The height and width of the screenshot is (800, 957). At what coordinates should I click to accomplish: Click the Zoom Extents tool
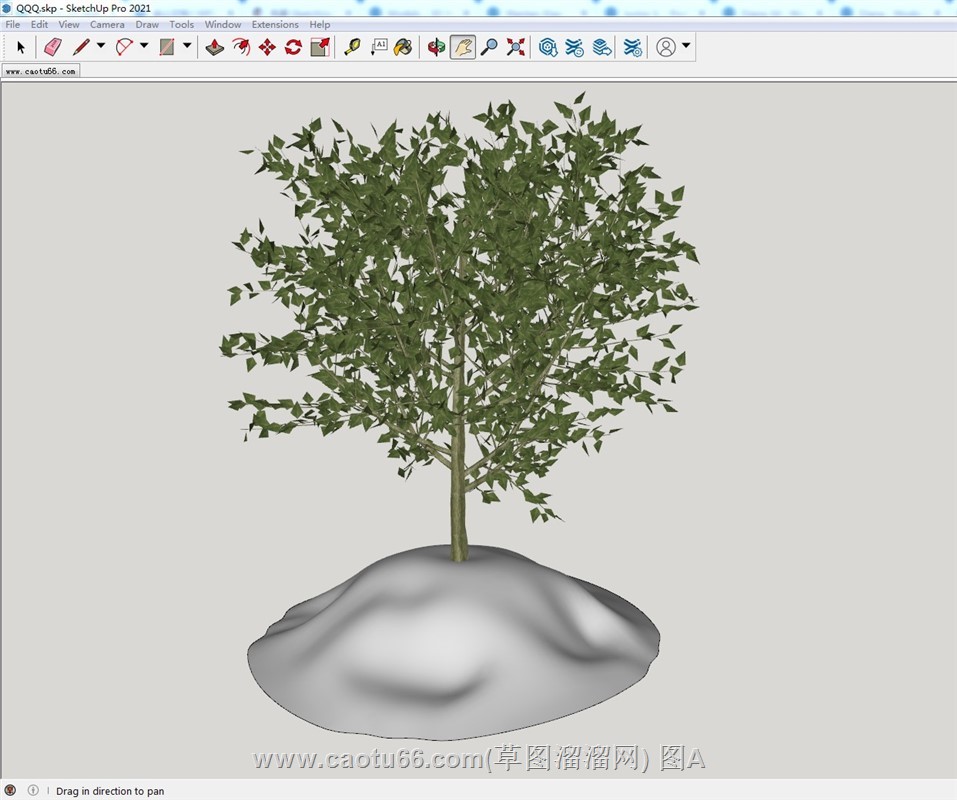(x=516, y=47)
